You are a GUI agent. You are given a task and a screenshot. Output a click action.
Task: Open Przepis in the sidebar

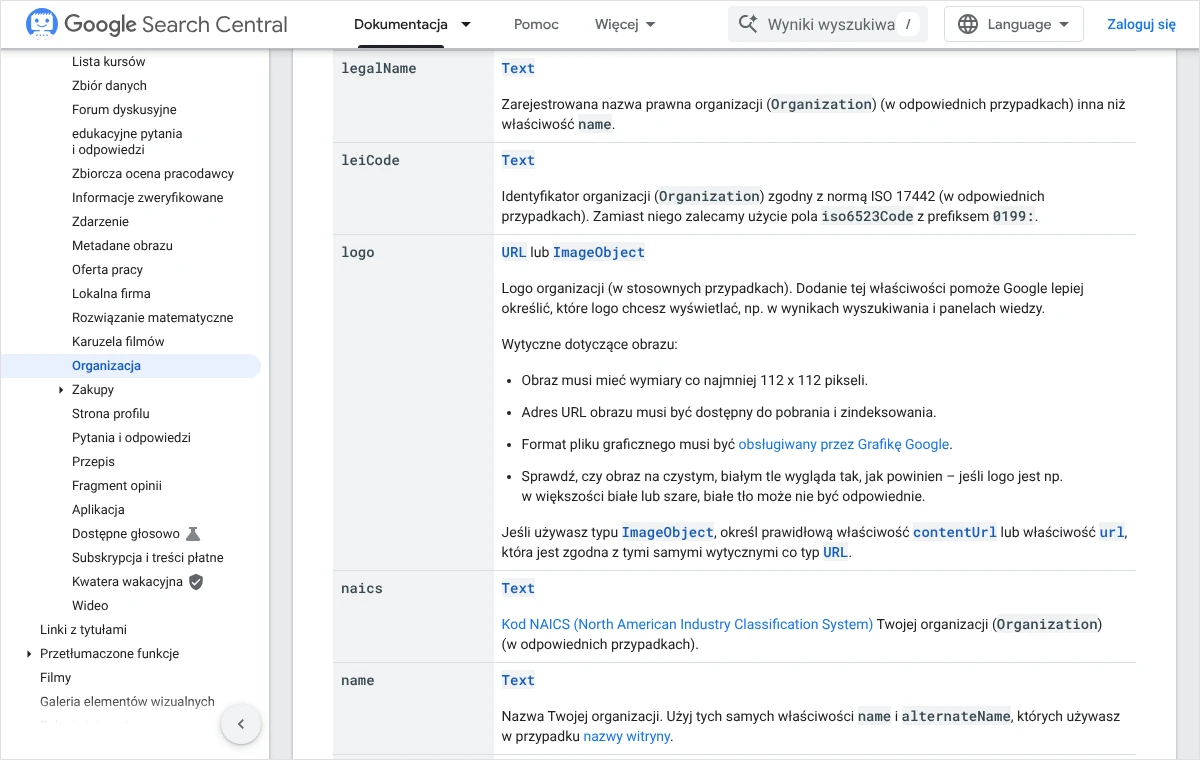coord(93,461)
